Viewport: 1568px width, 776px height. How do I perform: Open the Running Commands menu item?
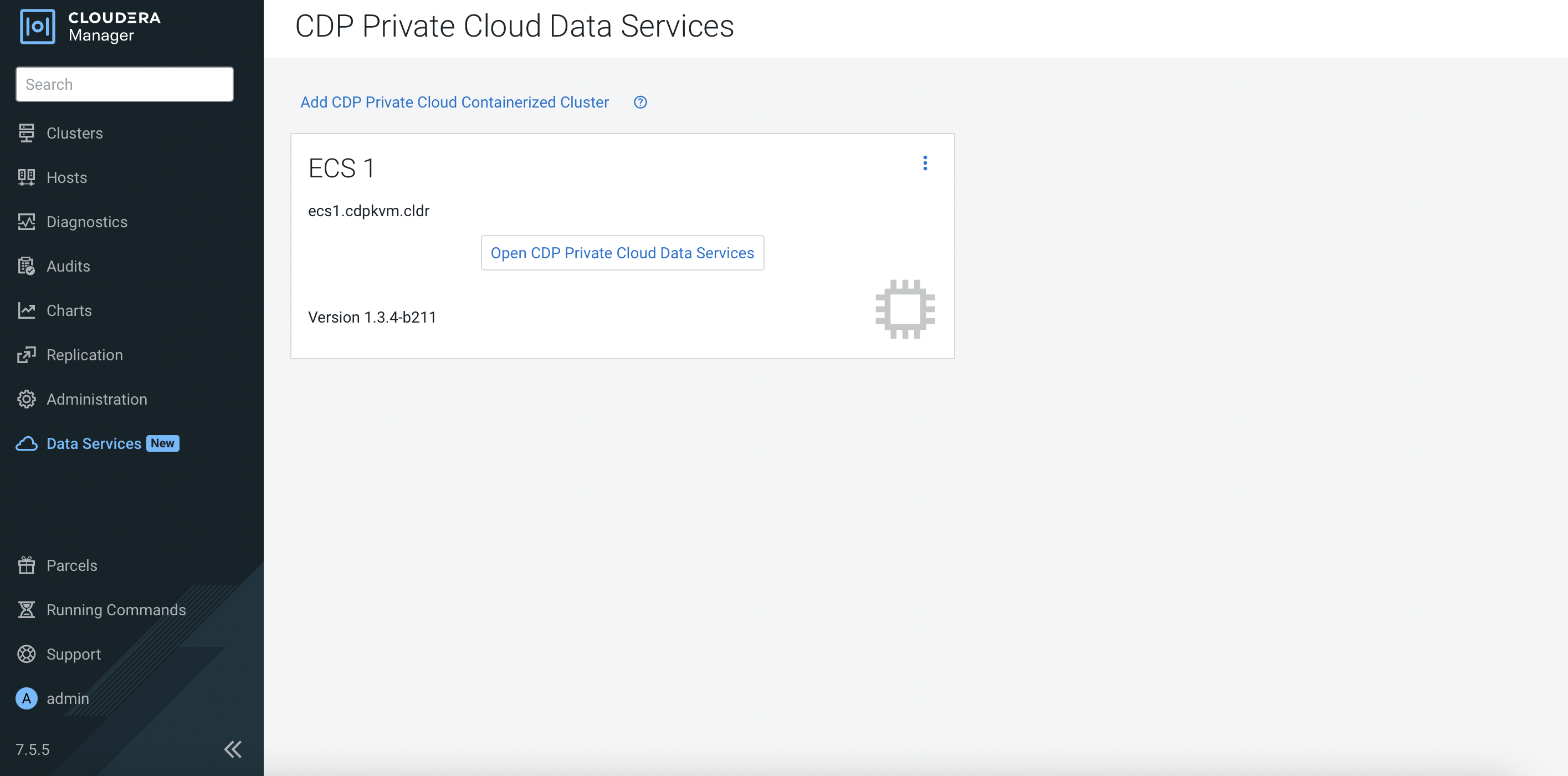click(116, 610)
